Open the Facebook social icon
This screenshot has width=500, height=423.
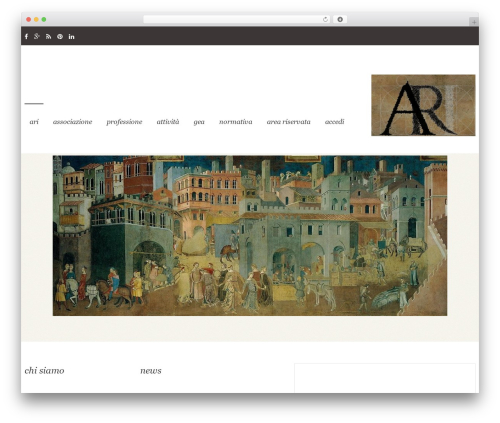[26, 36]
